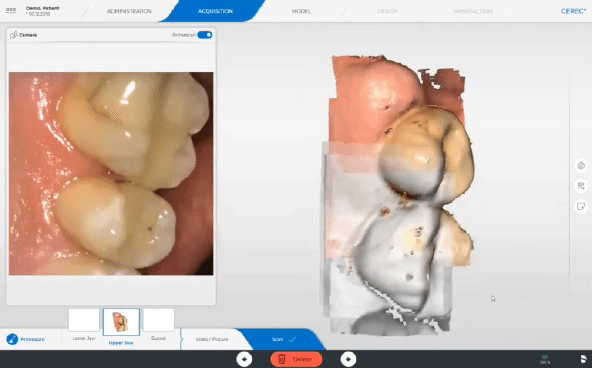Expand the step chevron before Video / Picture
The image size is (592, 368).
pos(182,339)
